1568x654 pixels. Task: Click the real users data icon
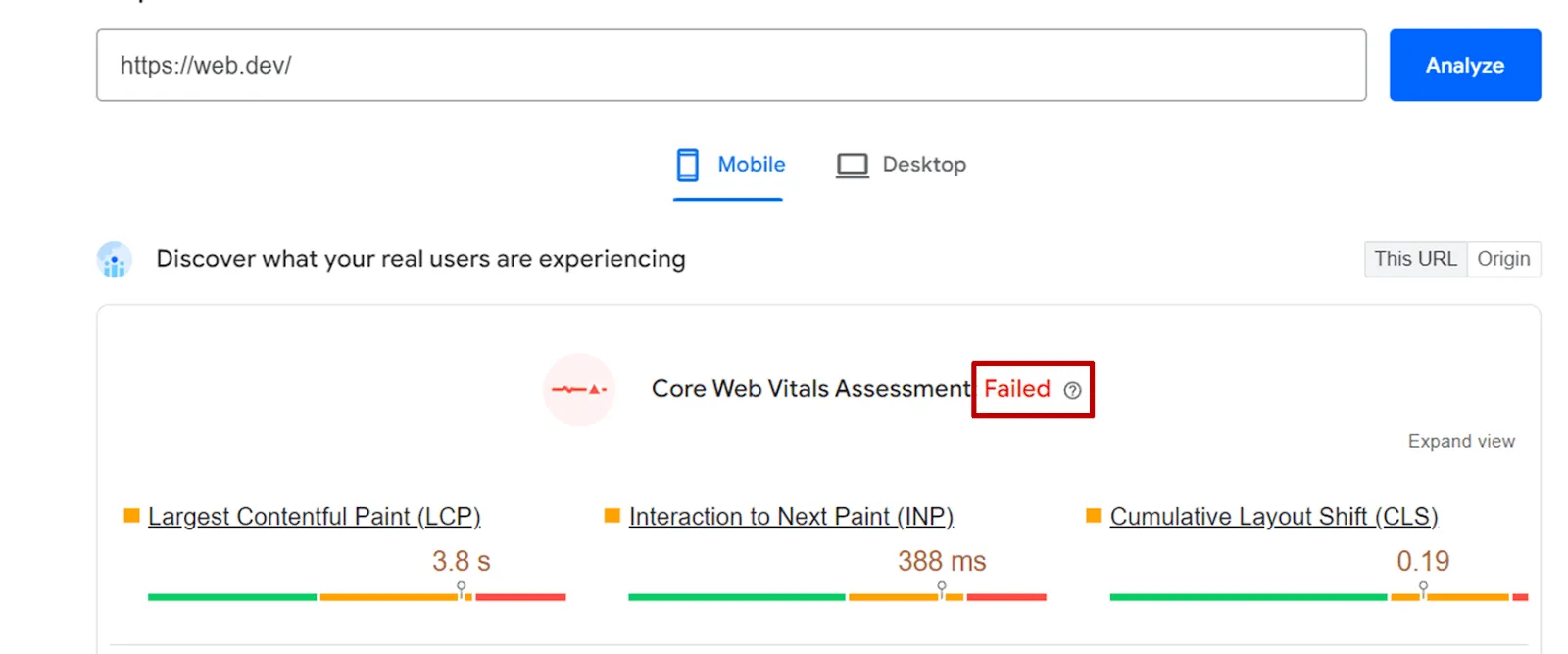(115, 260)
